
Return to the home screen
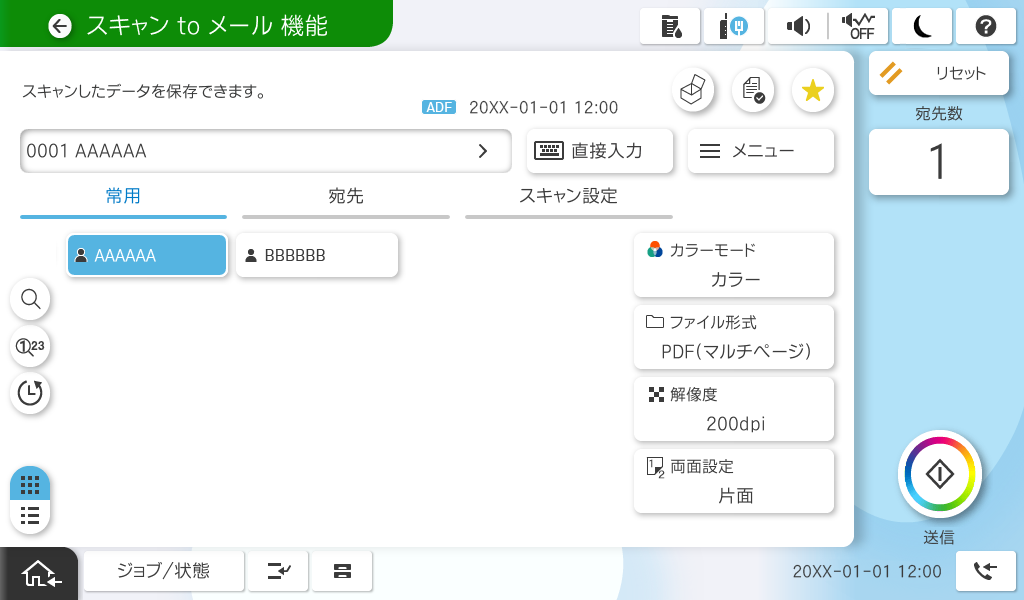[x=38, y=573]
